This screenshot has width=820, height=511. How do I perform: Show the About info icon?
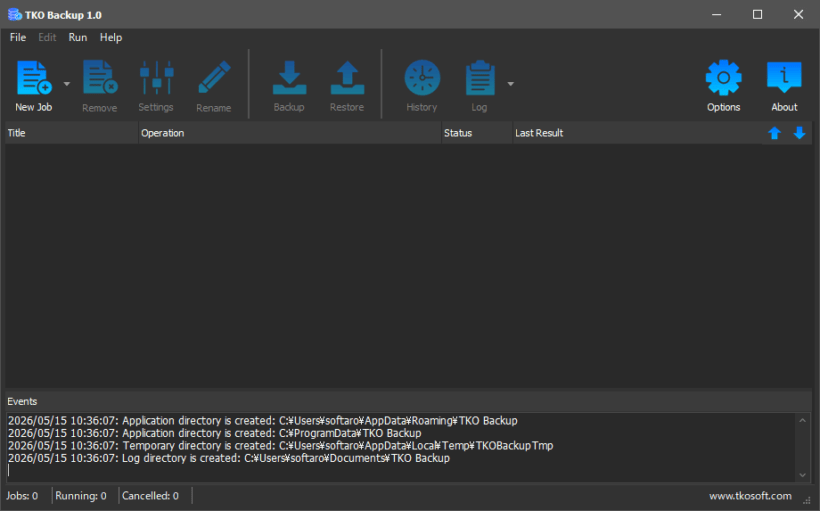pyautogui.click(x=784, y=77)
